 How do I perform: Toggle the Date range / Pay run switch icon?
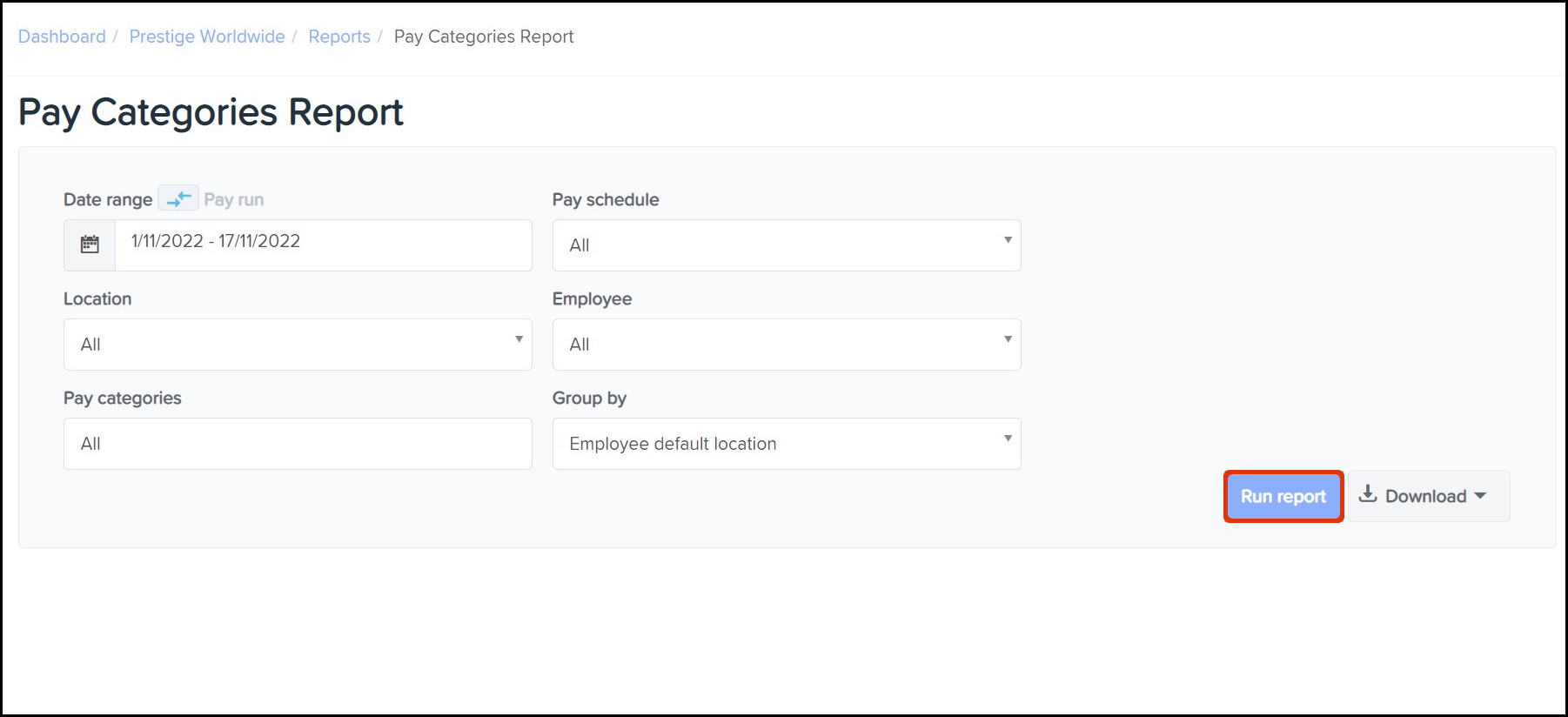click(178, 198)
